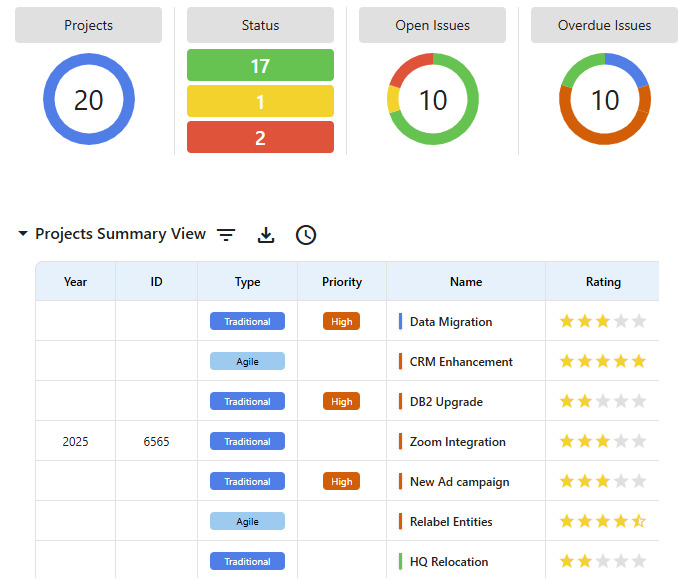Click the Relabel Entities star rating
The width and height of the screenshot is (683, 578).
click(603, 521)
